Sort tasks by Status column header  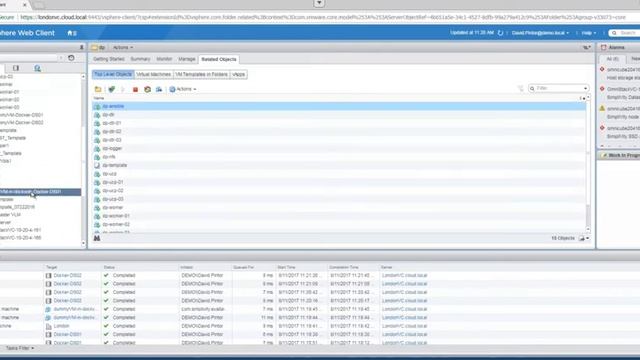pos(109,267)
